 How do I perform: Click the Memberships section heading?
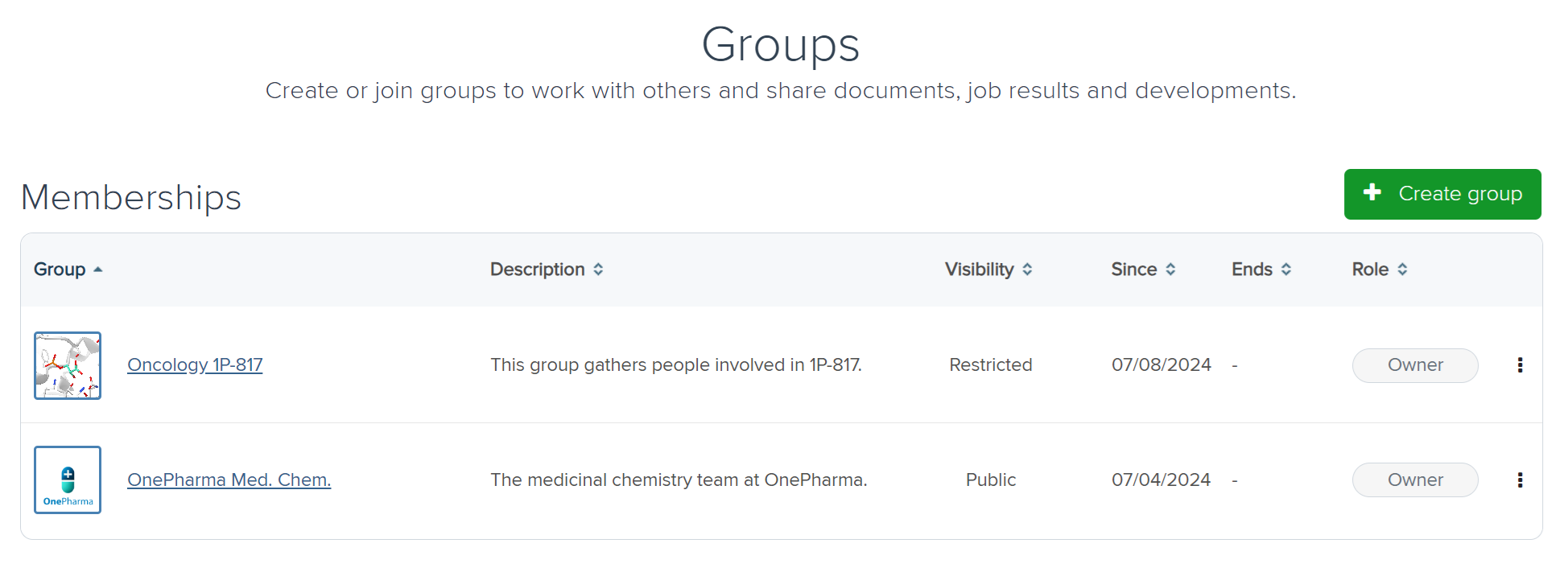130,197
